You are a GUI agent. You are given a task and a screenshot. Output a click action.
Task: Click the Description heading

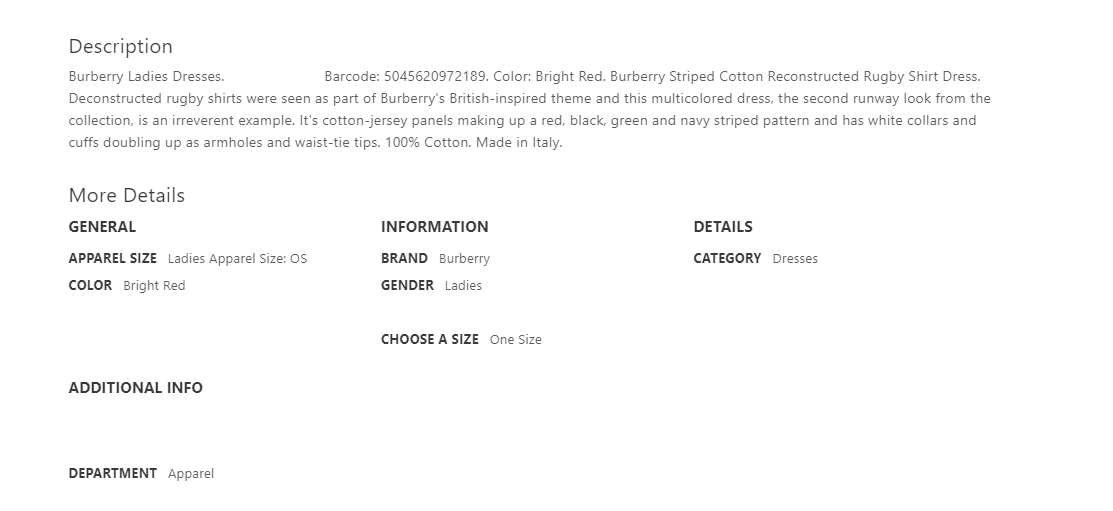[x=120, y=46]
